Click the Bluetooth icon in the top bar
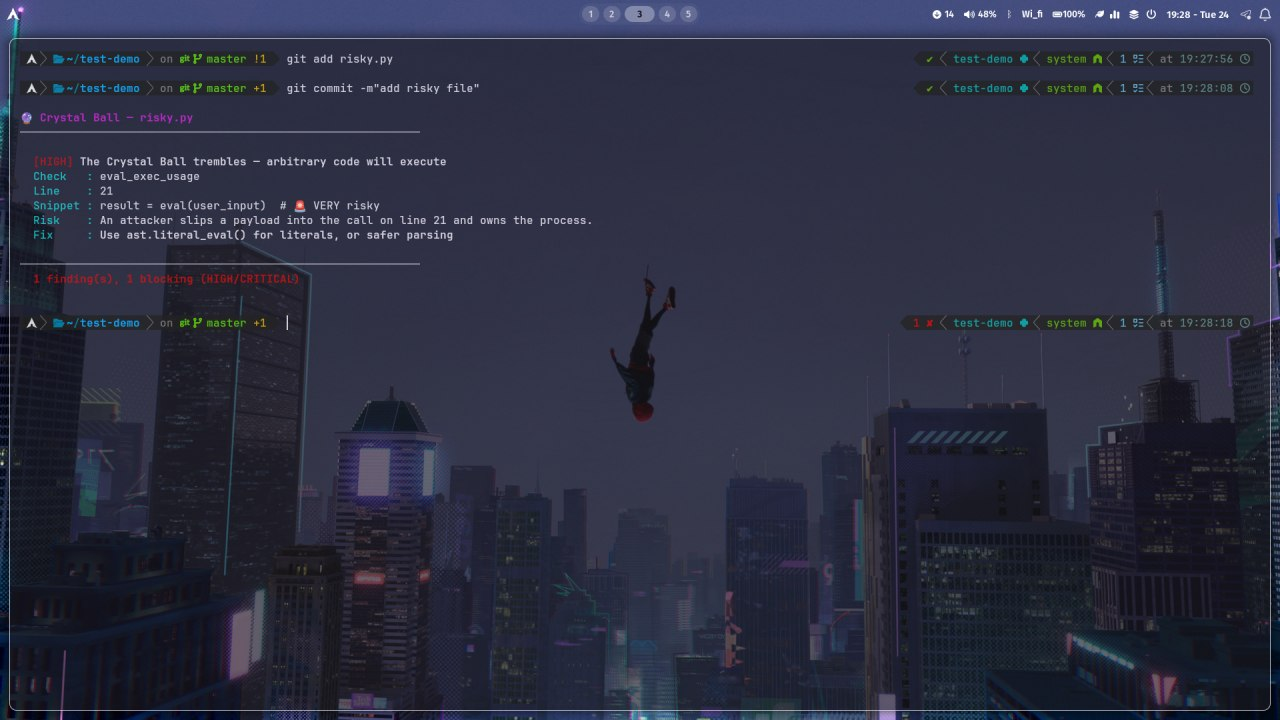Image resolution: width=1280 pixels, height=720 pixels. click(x=1008, y=14)
